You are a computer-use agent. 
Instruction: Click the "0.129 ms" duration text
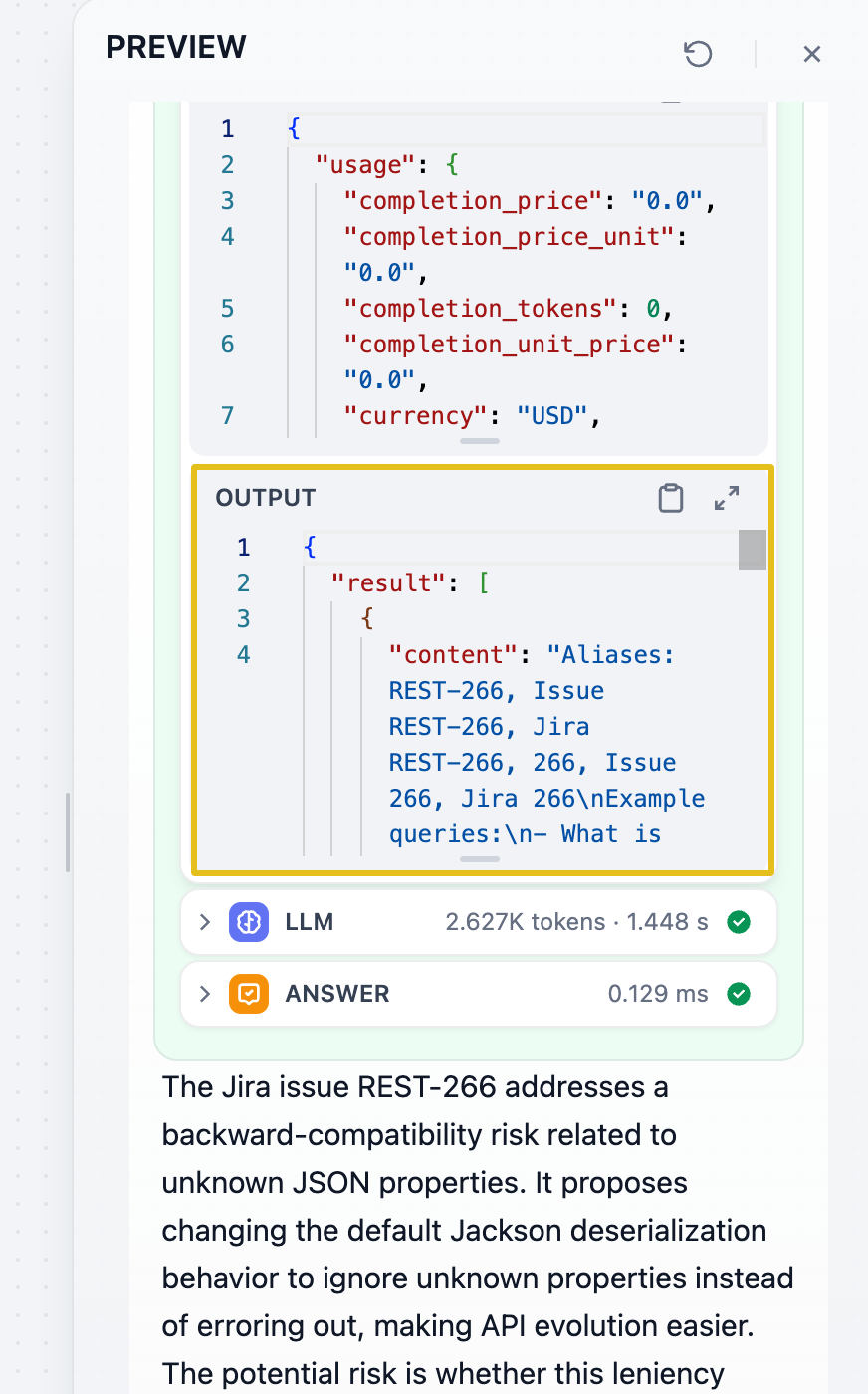click(x=658, y=994)
